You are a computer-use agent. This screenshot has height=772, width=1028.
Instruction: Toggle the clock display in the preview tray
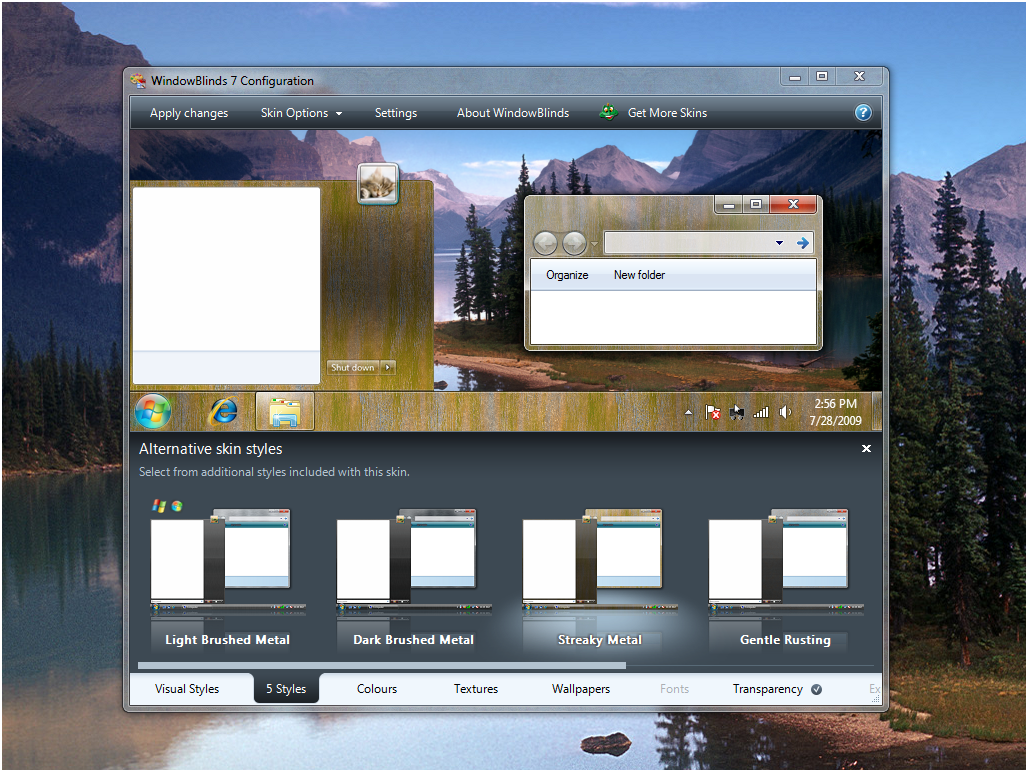(x=836, y=411)
